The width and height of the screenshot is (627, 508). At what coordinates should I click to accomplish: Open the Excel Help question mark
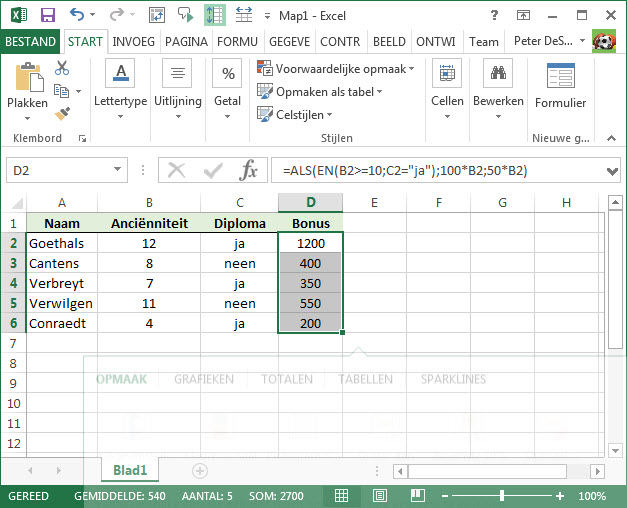tap(494, 15)
